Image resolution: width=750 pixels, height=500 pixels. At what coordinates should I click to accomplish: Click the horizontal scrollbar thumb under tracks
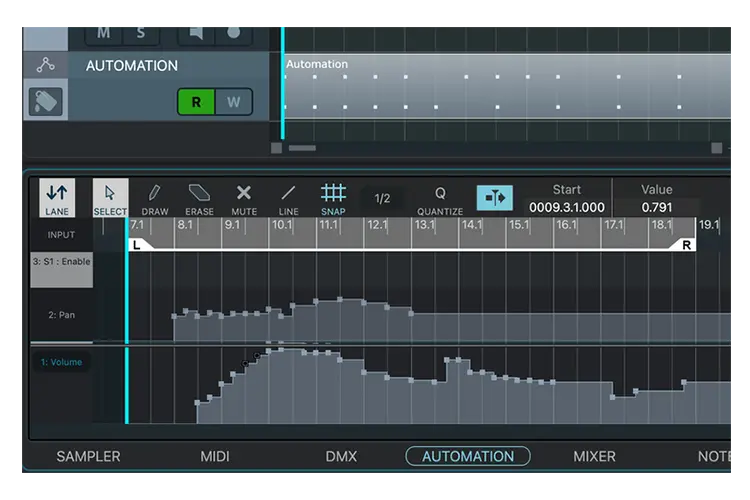click(302, 148)
